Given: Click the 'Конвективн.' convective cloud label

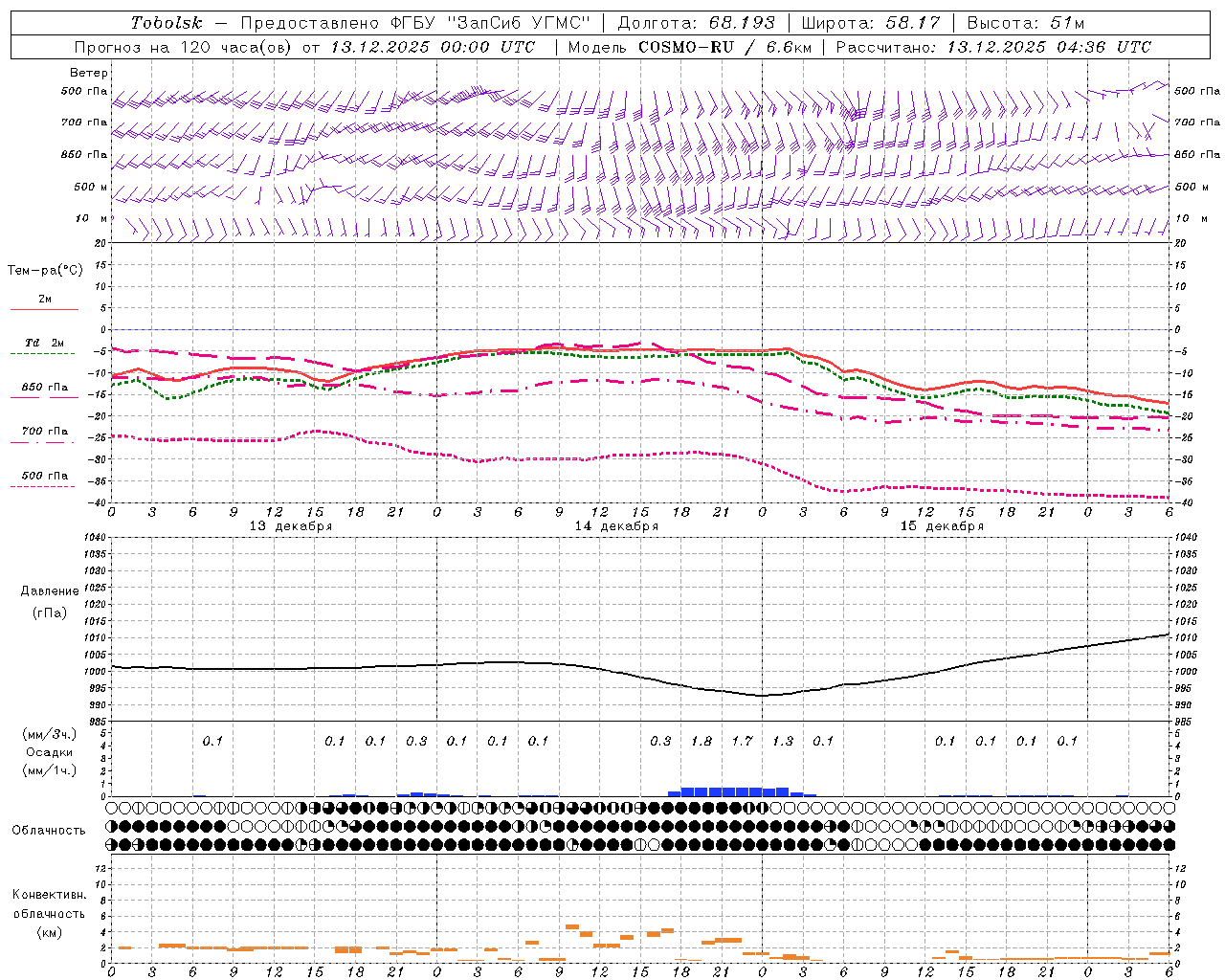Looking at the screenshot, I should (49, 895).
